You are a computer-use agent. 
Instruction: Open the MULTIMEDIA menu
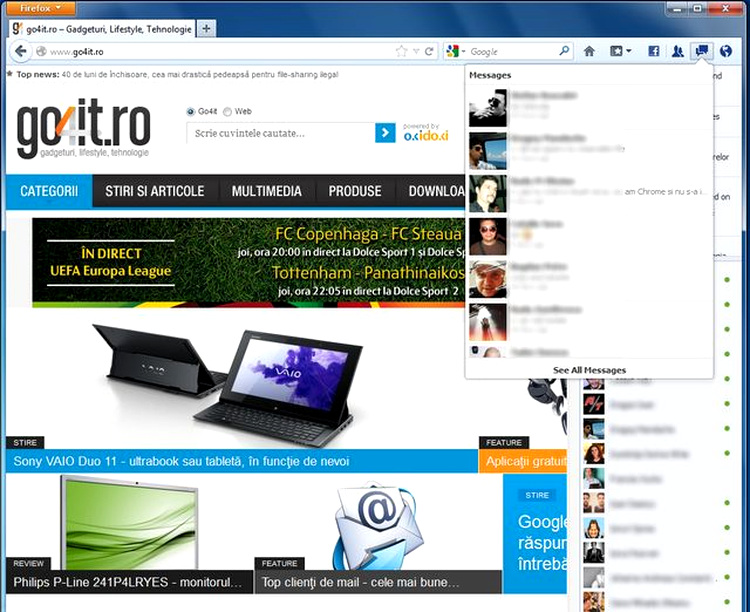click(x=266, y=191)
